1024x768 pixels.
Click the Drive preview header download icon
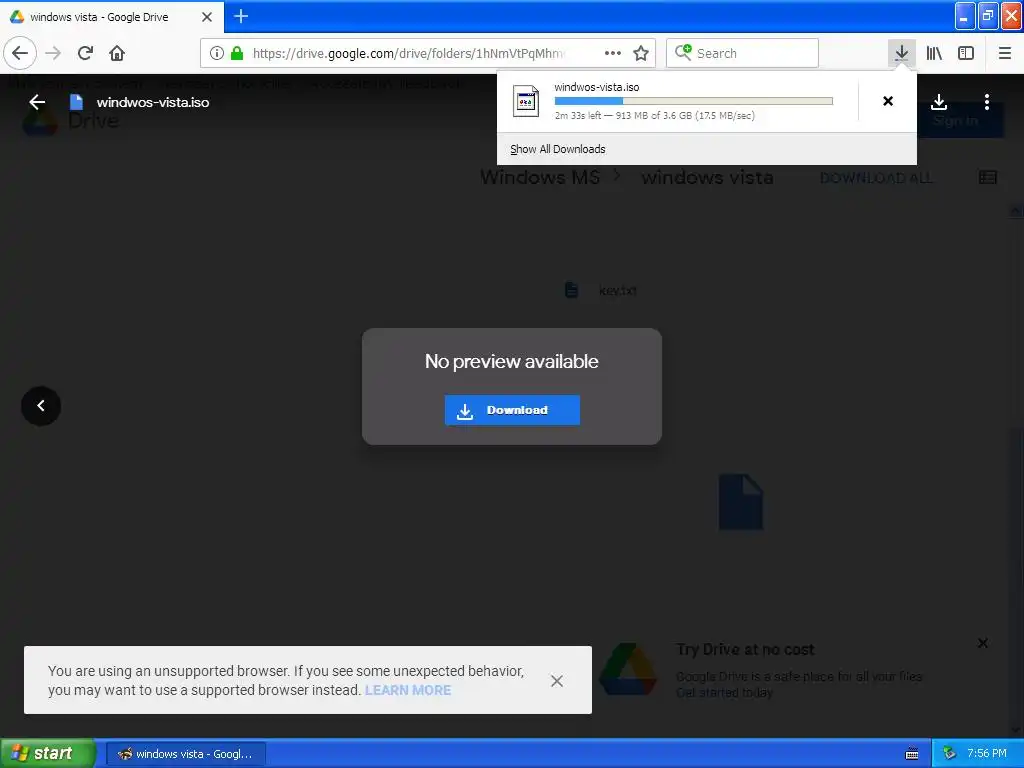click(938, 102)
